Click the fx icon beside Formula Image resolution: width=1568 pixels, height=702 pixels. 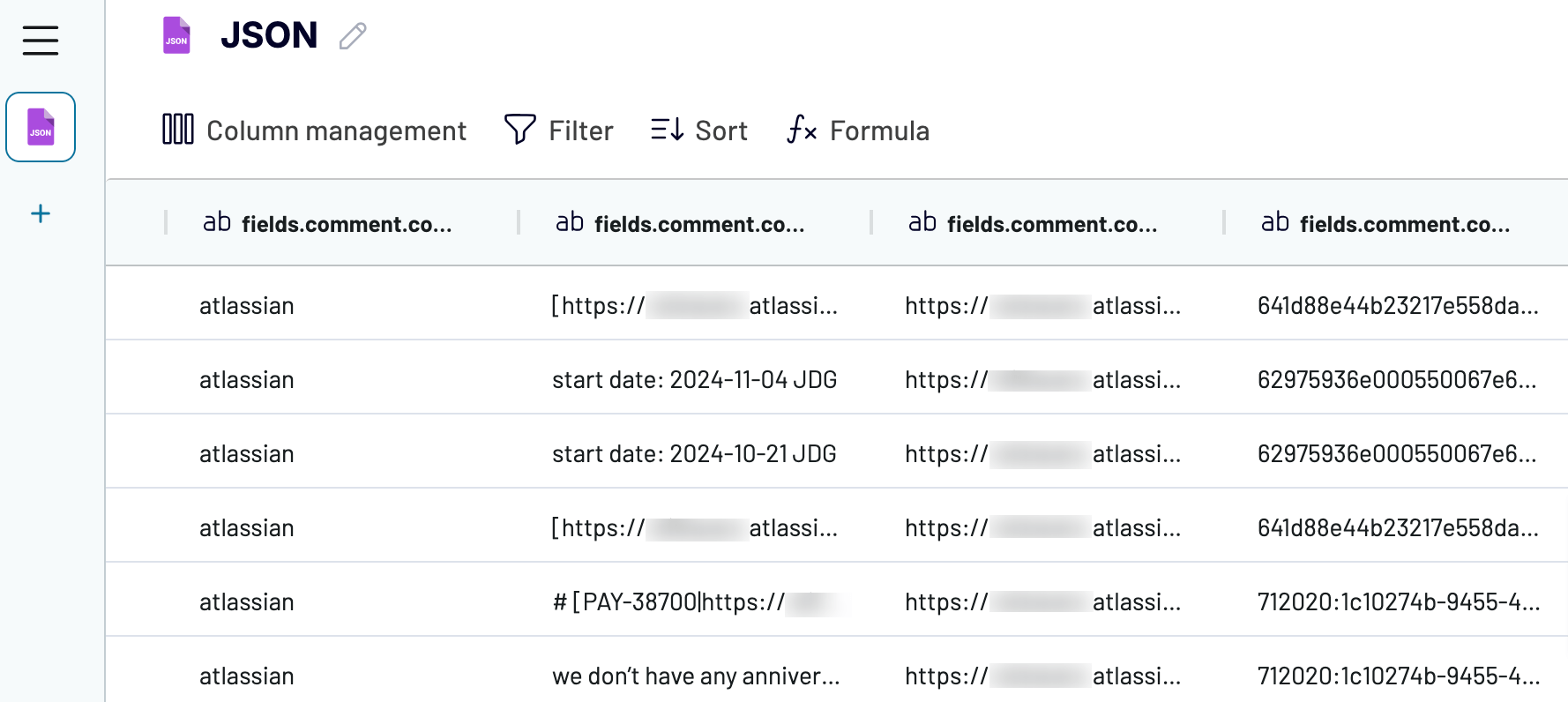(x=802, y=131)
